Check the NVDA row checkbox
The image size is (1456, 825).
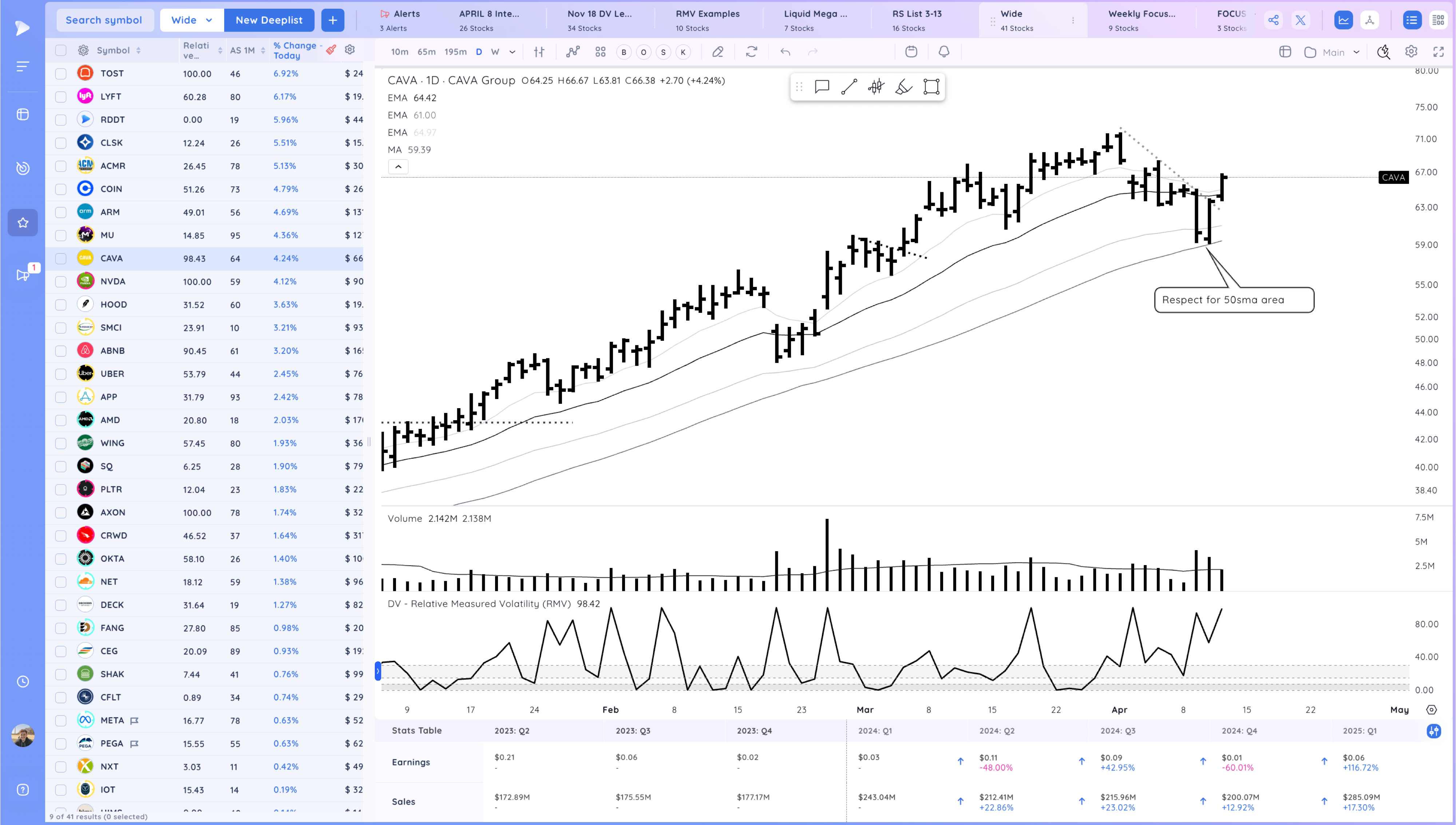pyautogui.click(x=60, y=281)
